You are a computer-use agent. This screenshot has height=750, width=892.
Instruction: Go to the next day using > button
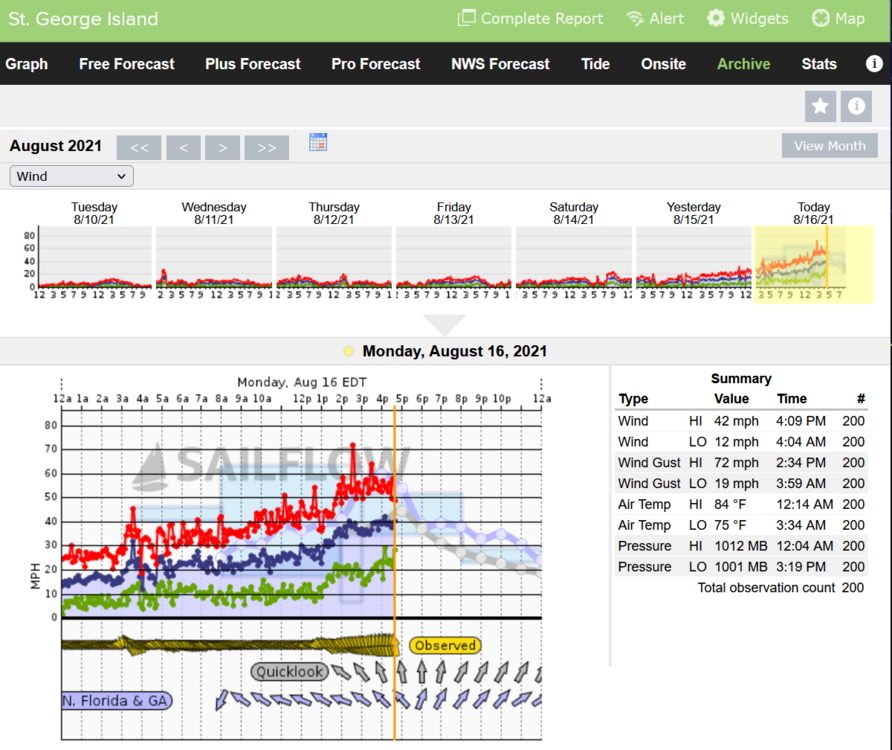(x=222, y=148)
